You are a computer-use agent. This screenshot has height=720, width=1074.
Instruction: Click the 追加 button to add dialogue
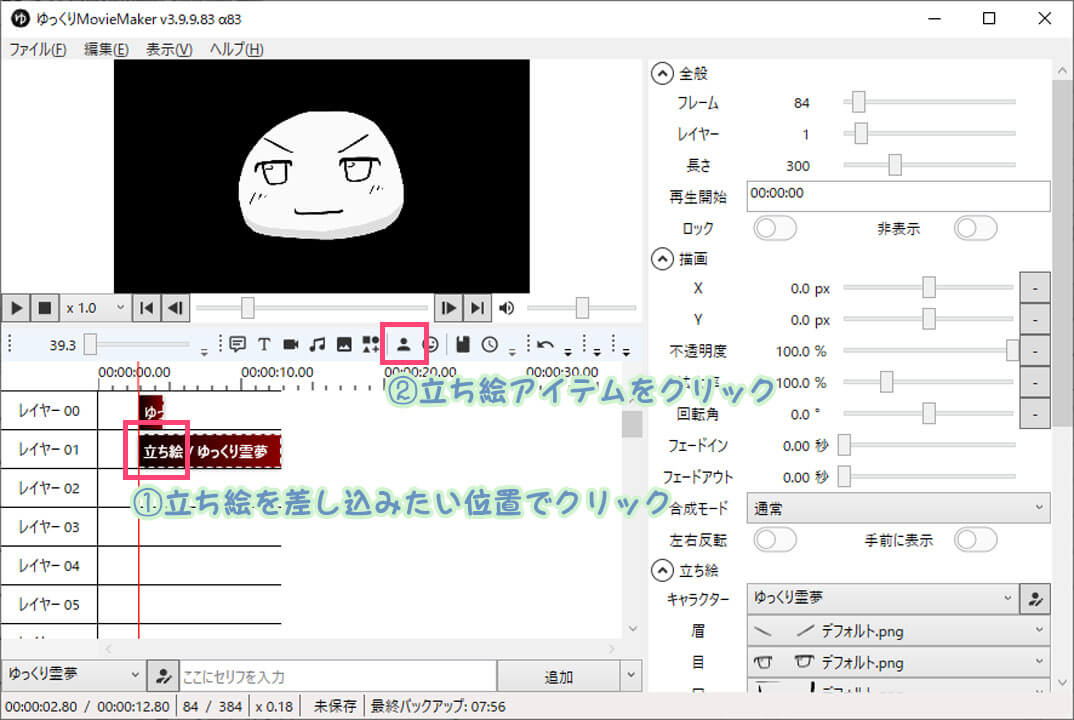pos(558,676)
